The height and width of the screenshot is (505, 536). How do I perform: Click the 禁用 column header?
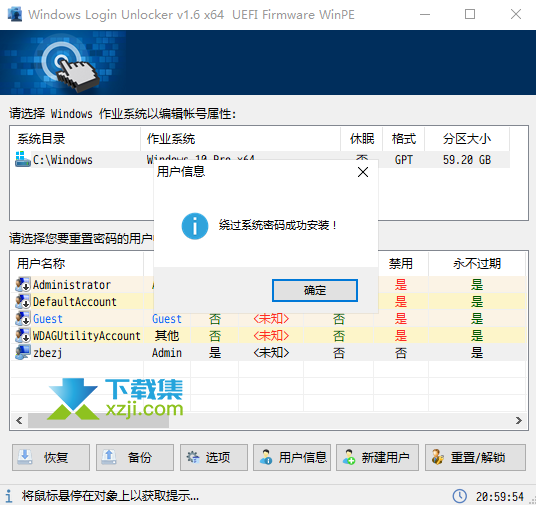click(401, 264)
